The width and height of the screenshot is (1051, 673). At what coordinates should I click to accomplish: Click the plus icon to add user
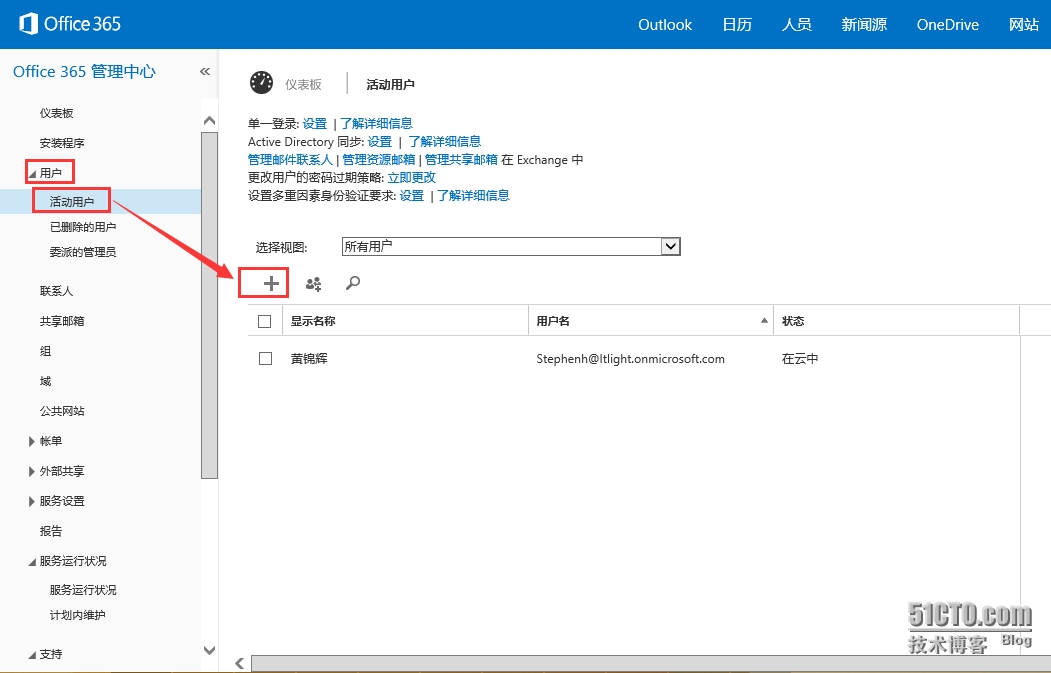click(271, 284)
